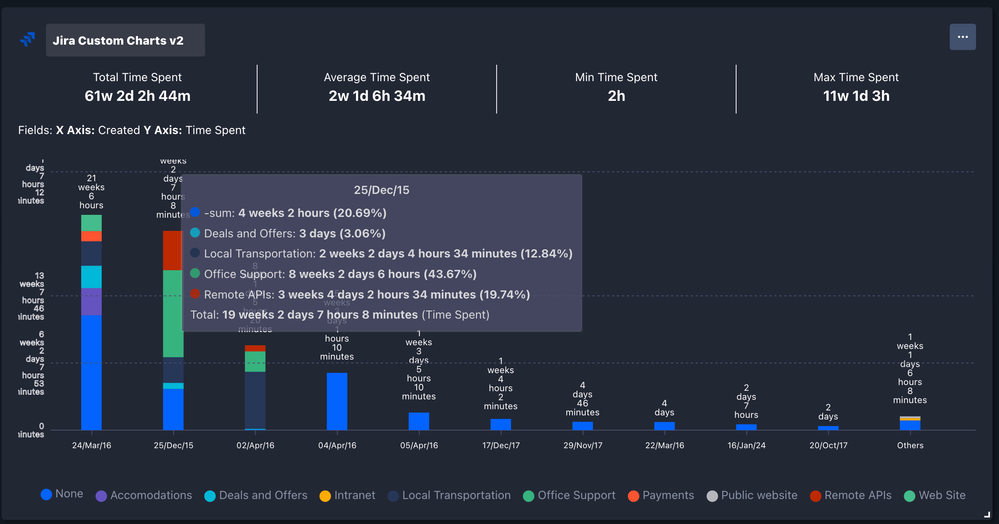Click the tooltip Office Support 43.67% row

pos(333,274)
